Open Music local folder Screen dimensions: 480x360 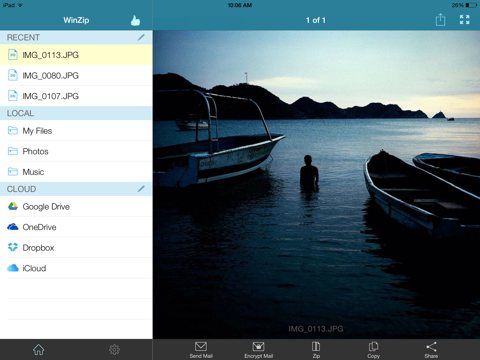(76, 172)
